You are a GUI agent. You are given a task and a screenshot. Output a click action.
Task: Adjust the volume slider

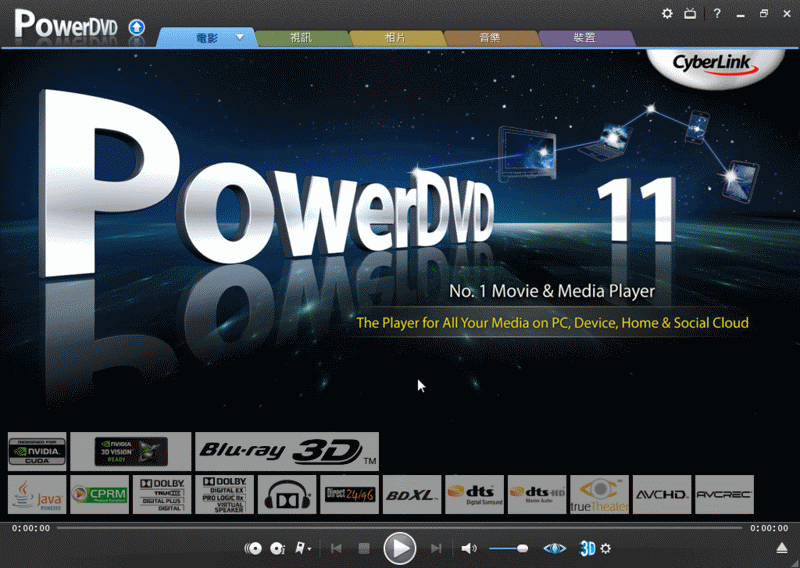coord(509,549)
